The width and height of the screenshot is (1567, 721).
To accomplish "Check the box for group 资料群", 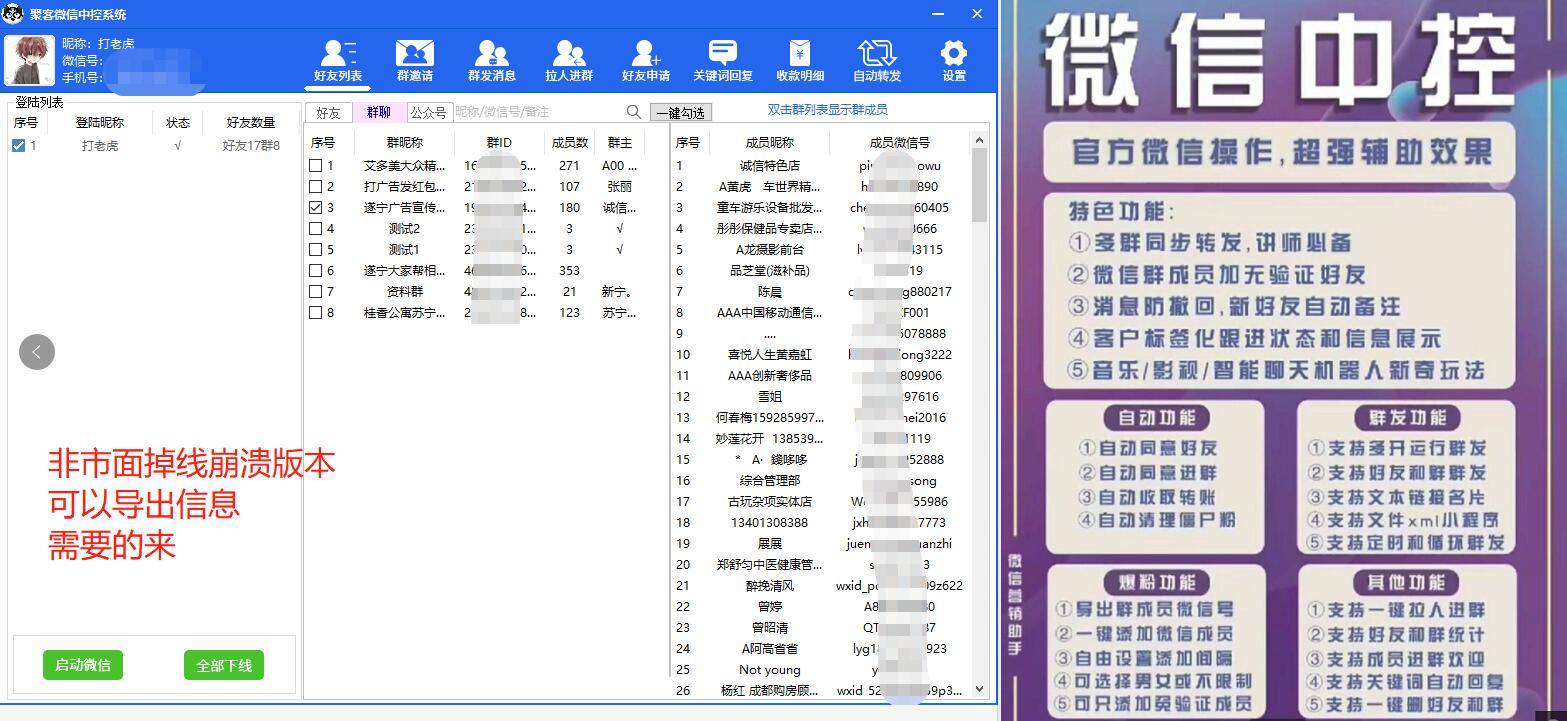I will [316, 292].
